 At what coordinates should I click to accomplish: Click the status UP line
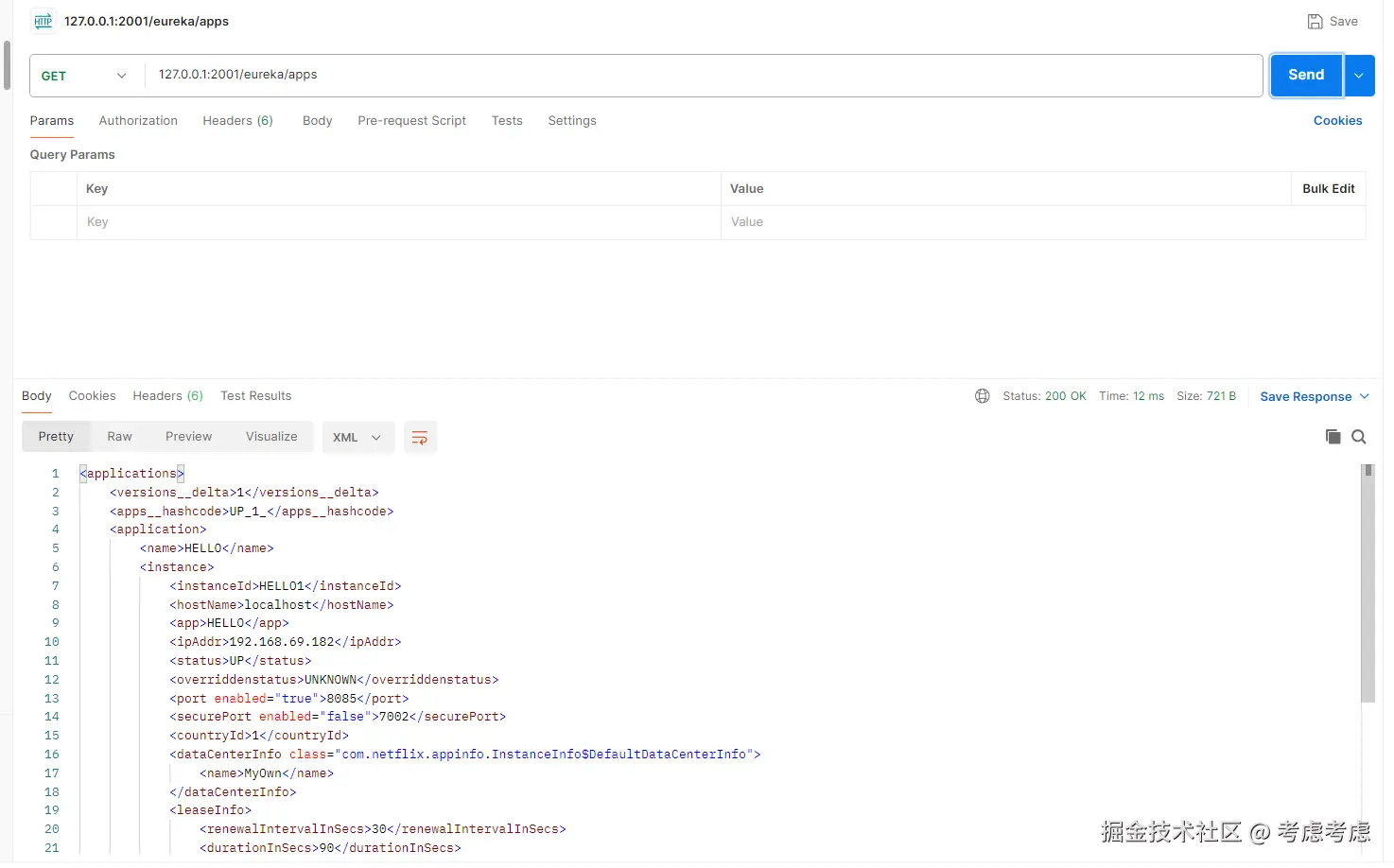(x=240, y=661)
